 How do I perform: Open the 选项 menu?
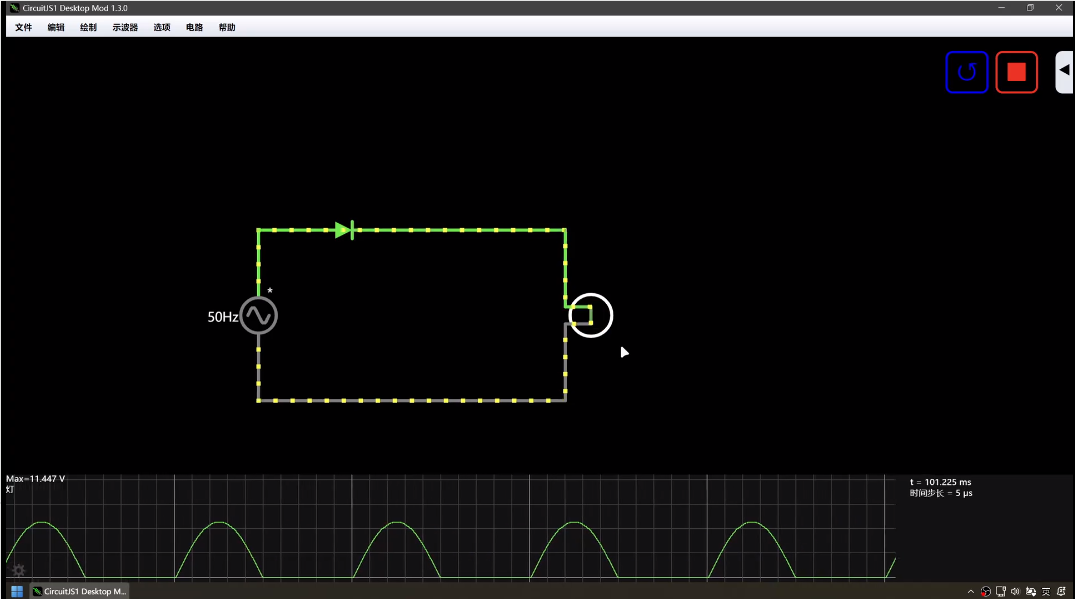tap(162, 27)
